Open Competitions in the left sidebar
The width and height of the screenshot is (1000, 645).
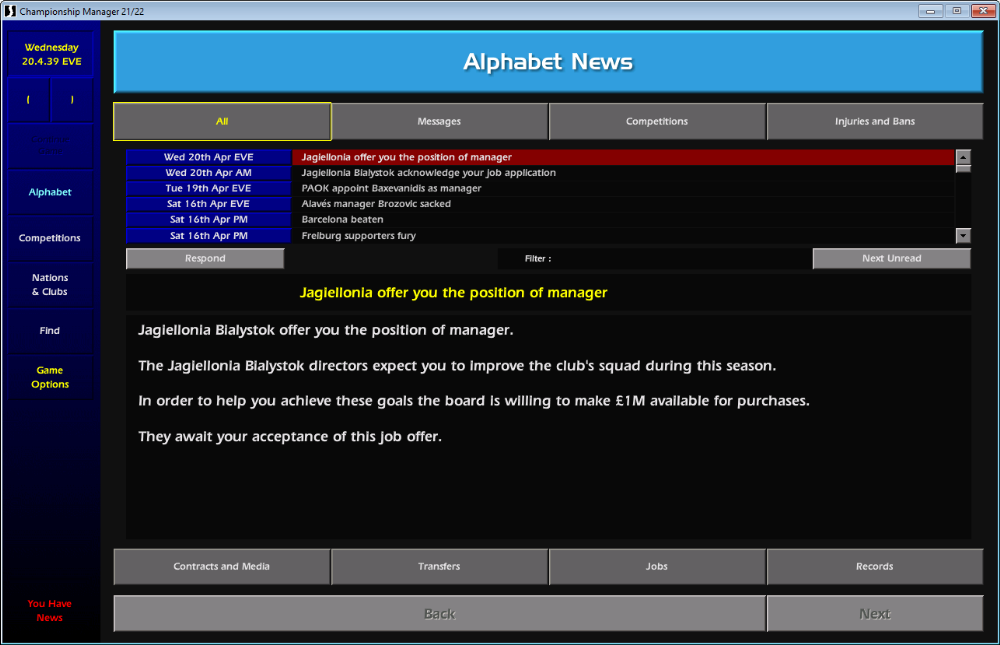pos(50,238)
